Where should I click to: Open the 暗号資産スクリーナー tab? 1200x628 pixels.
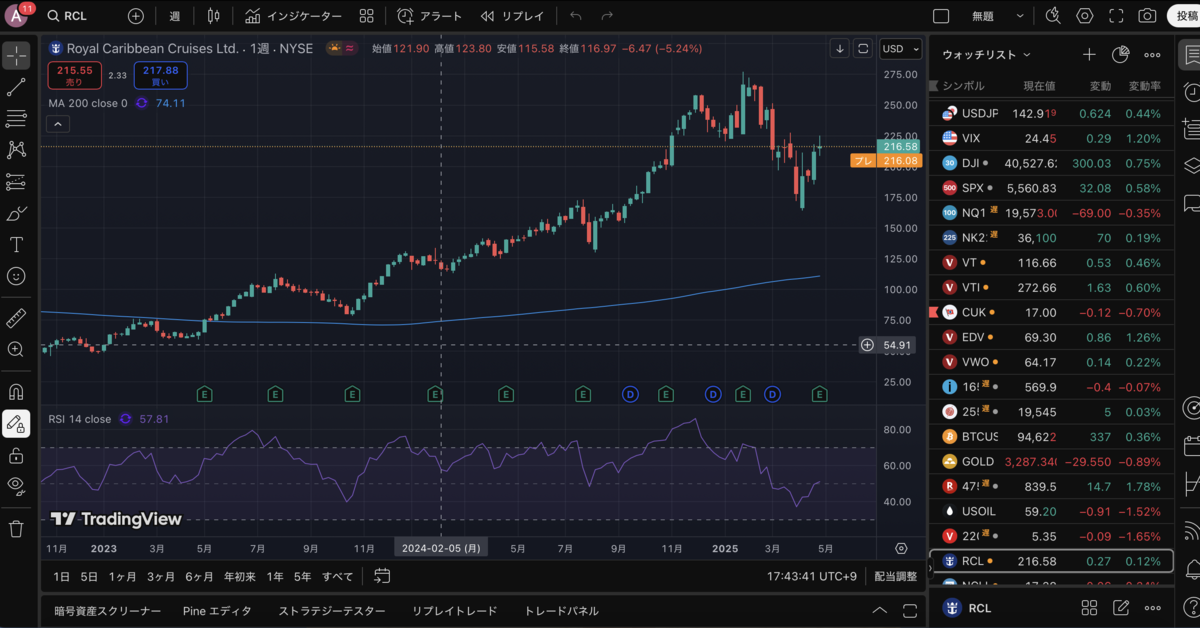pos(107,611)
